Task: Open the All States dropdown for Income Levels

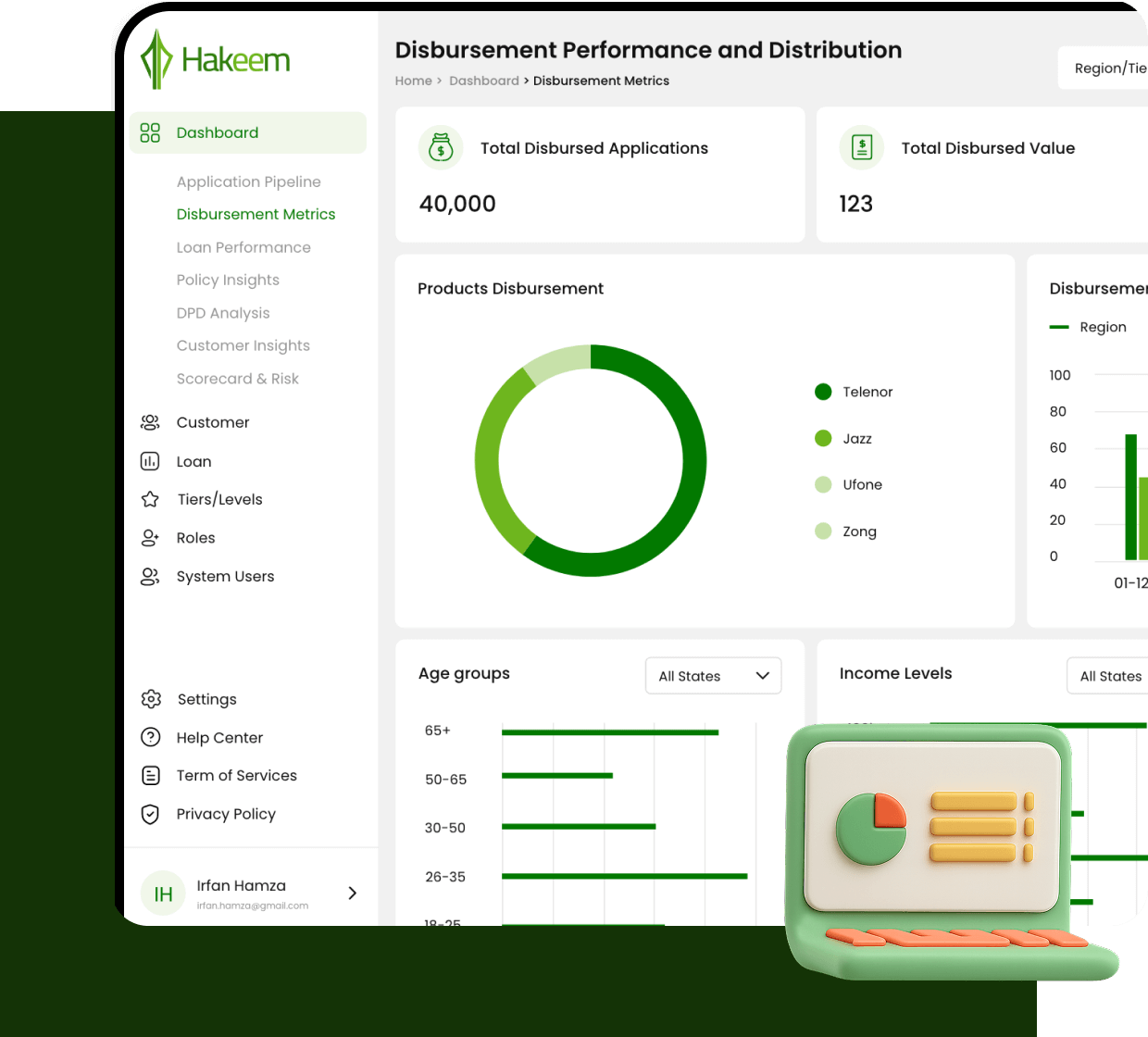Action: click(1113, 676)
